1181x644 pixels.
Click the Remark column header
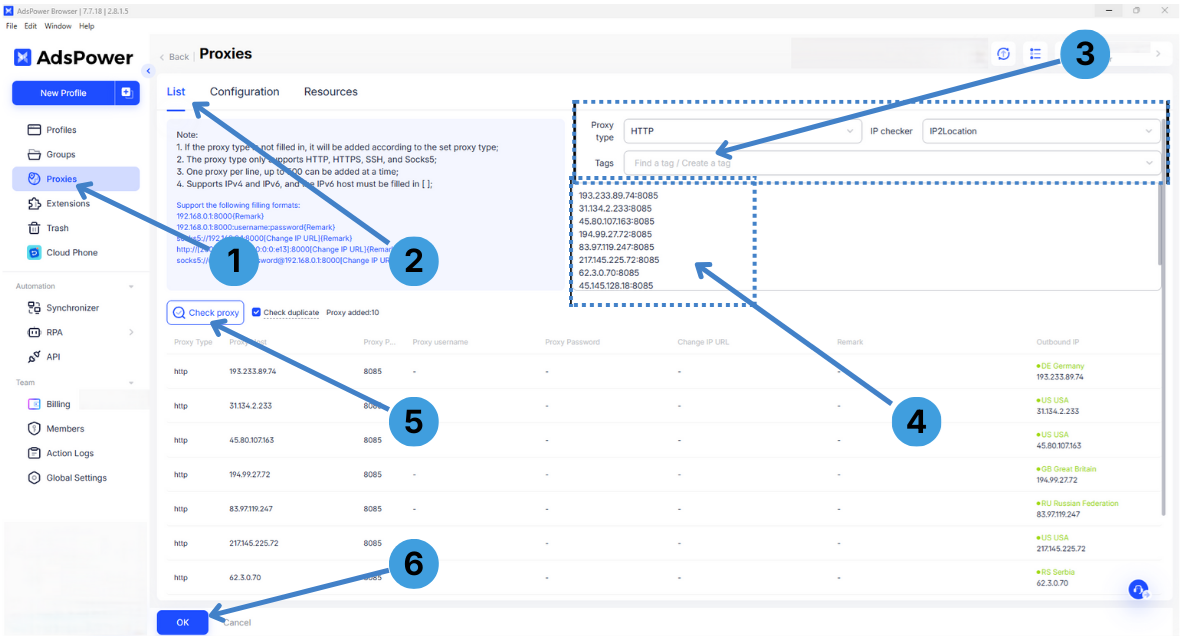pos(850,342)
